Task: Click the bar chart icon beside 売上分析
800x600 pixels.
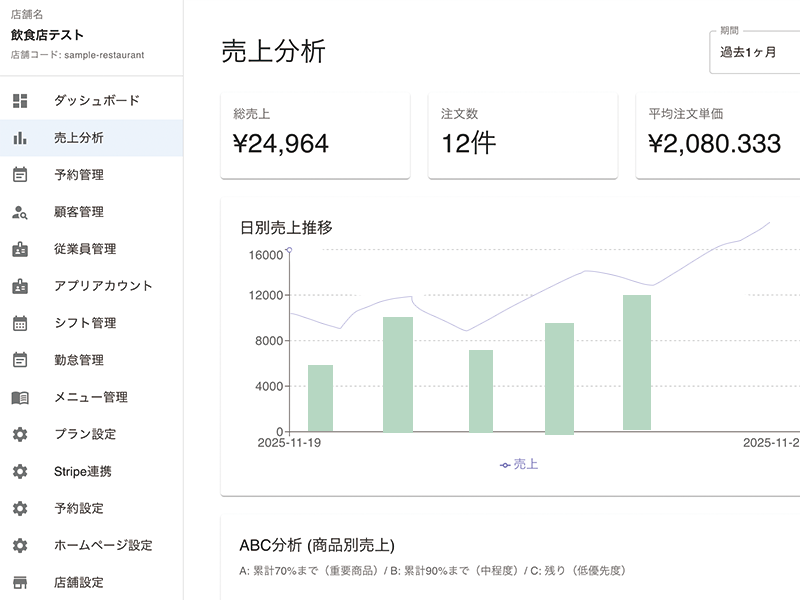Action: click(20, 136)
